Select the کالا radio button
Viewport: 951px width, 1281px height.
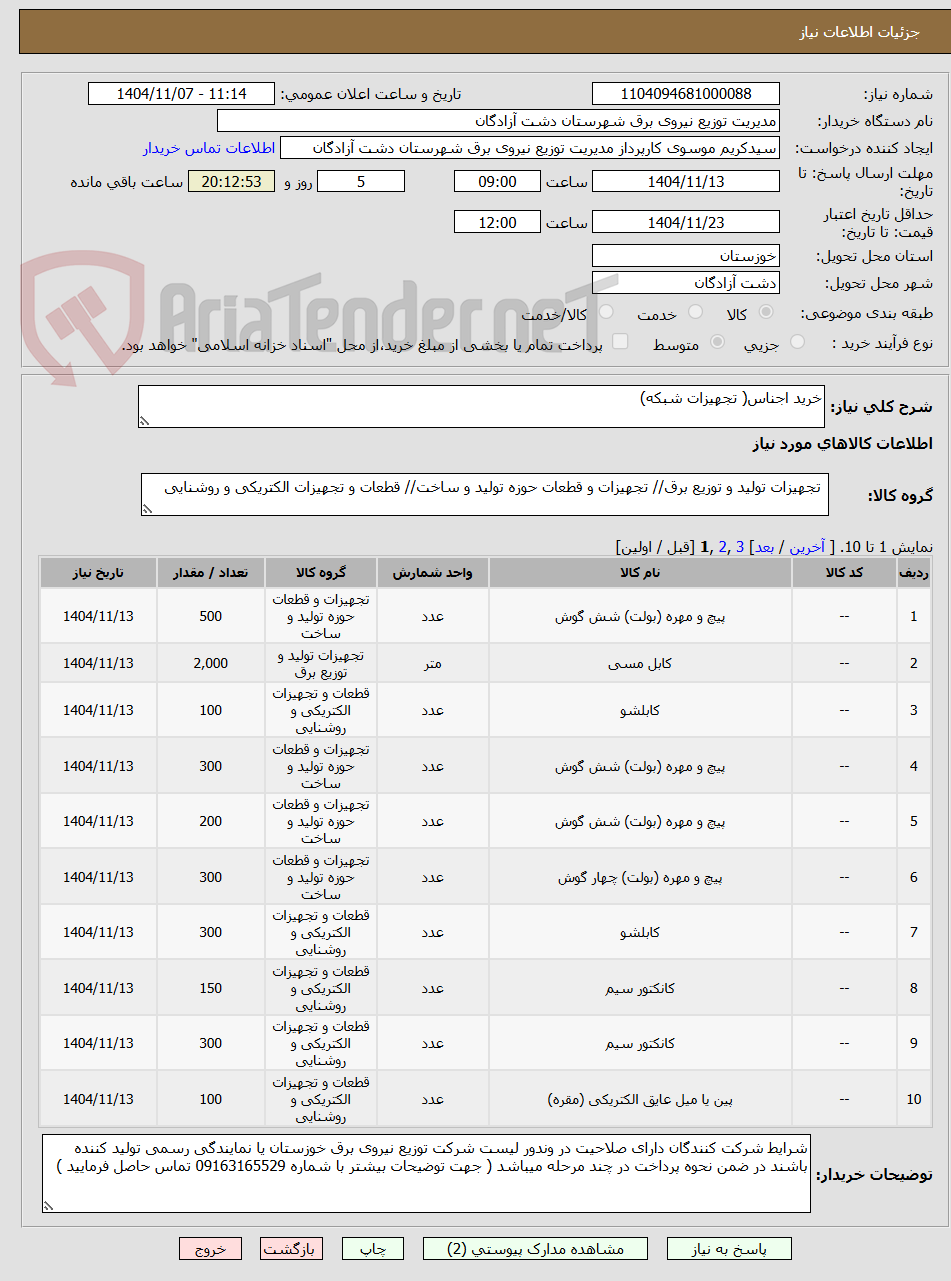pos(767,313)
